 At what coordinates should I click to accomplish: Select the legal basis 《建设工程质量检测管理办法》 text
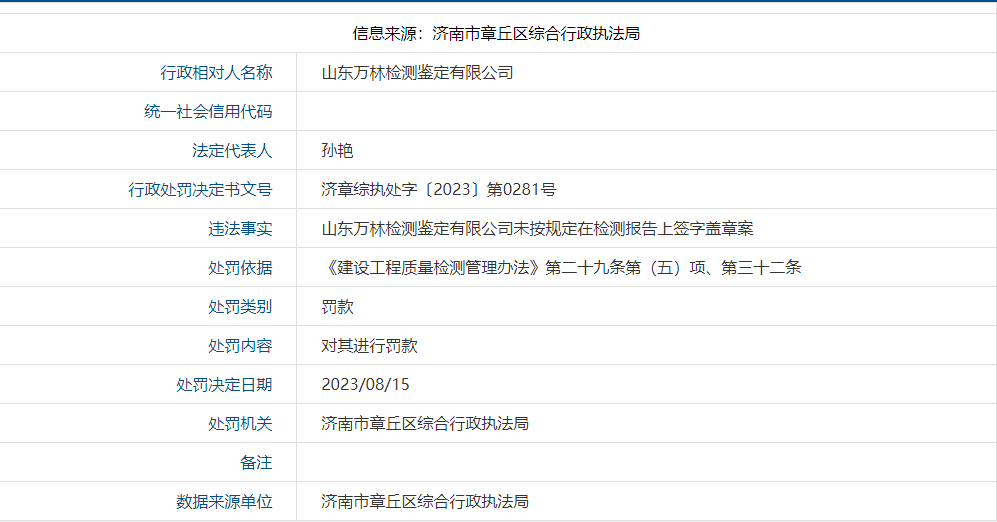tap(561, 268)
